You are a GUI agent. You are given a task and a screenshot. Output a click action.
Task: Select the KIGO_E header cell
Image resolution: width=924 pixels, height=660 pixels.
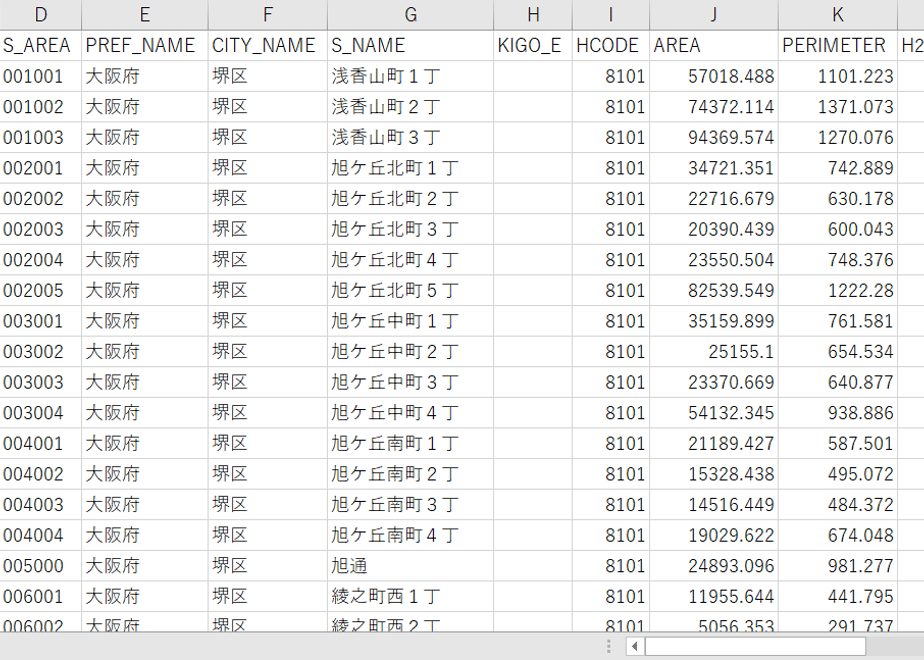[533, 45]
